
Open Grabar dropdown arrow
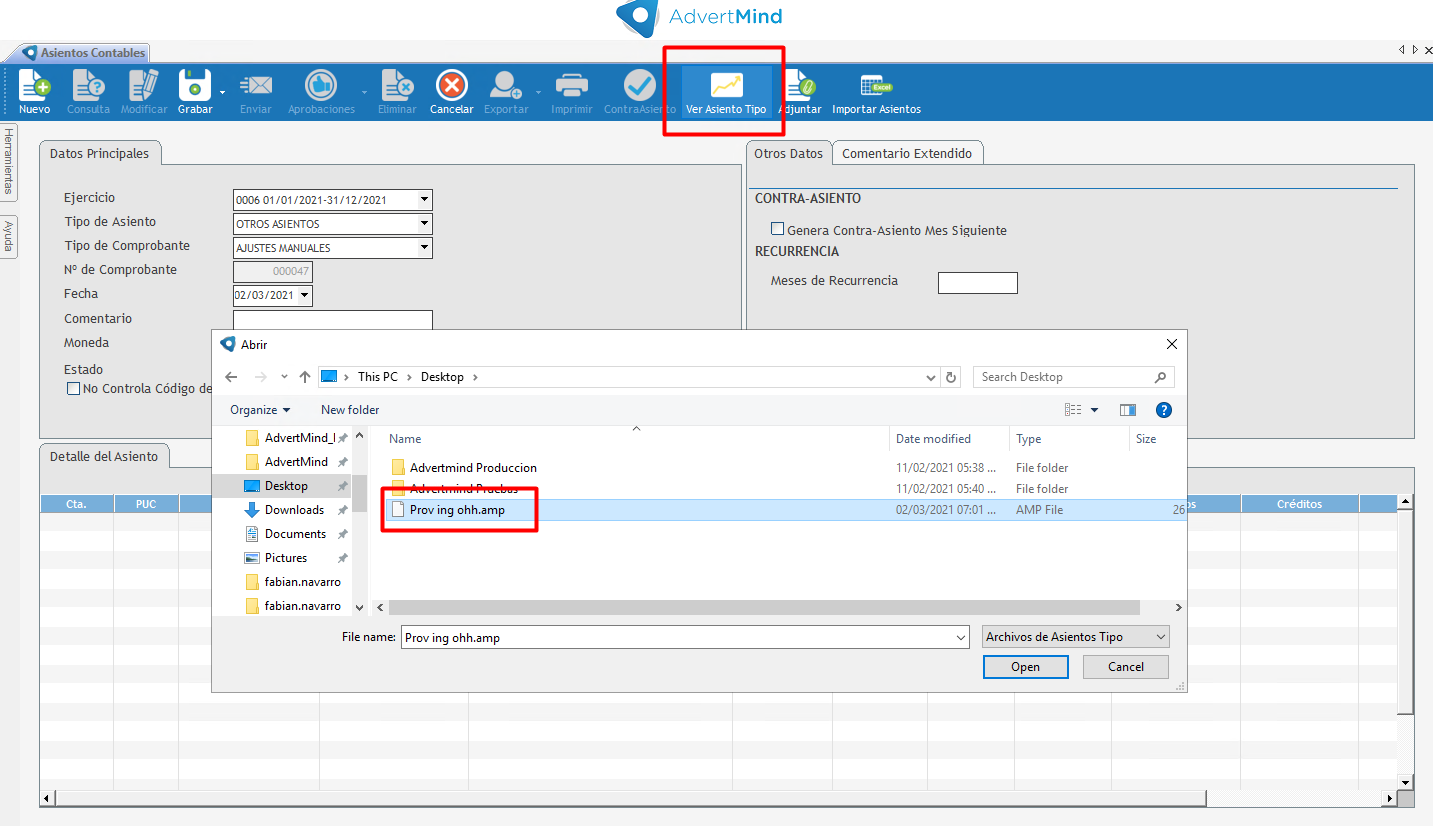tap(222, 92)
